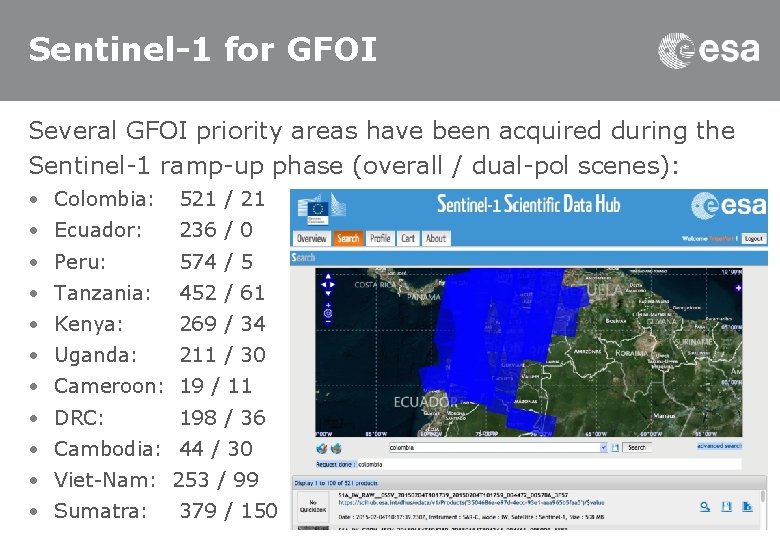Click the globe zoom-to-extent icon on map
Image resolution: width=780 pixels, height=540 pixels.
(328, 313)
